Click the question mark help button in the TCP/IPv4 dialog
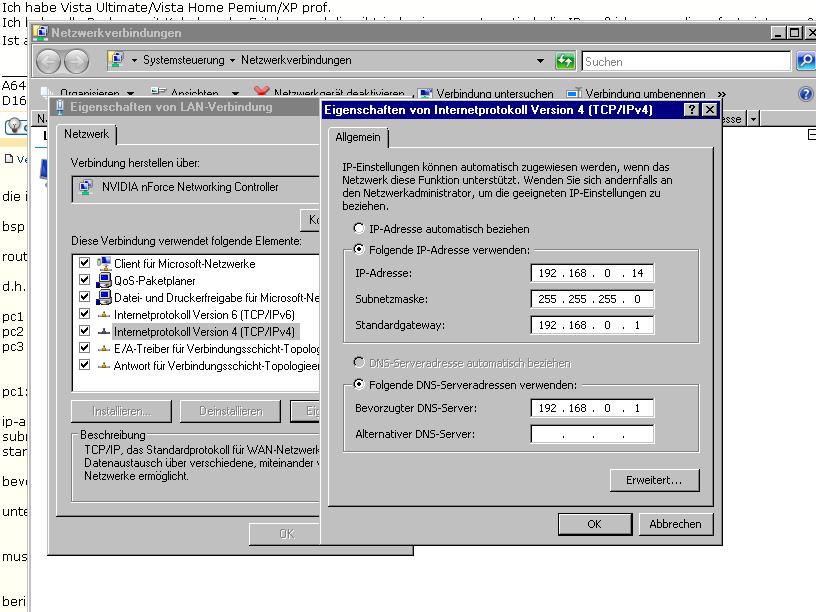 click(691, 110)
